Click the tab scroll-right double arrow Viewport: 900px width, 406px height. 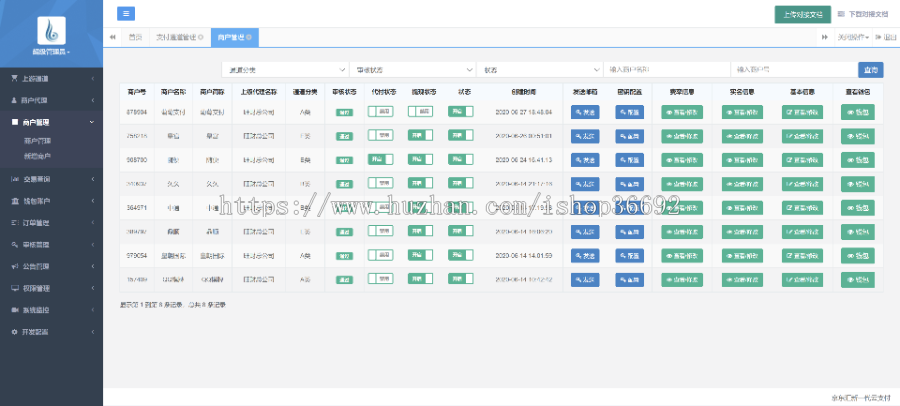coord(826,37)
